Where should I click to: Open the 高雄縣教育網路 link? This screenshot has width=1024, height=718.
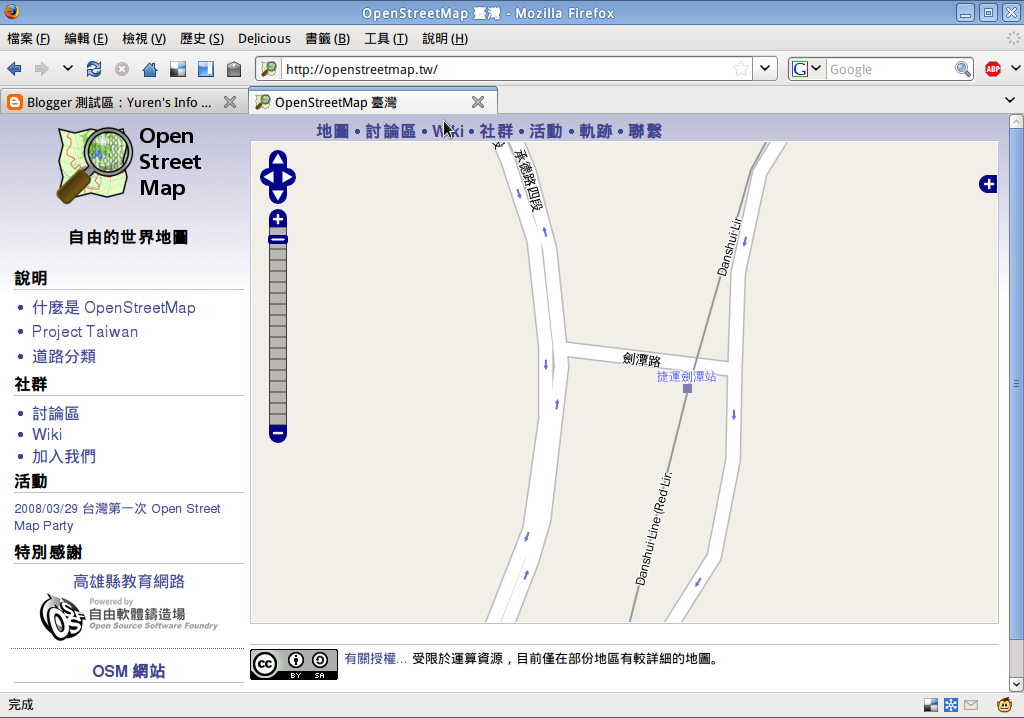tap(129, 581)
